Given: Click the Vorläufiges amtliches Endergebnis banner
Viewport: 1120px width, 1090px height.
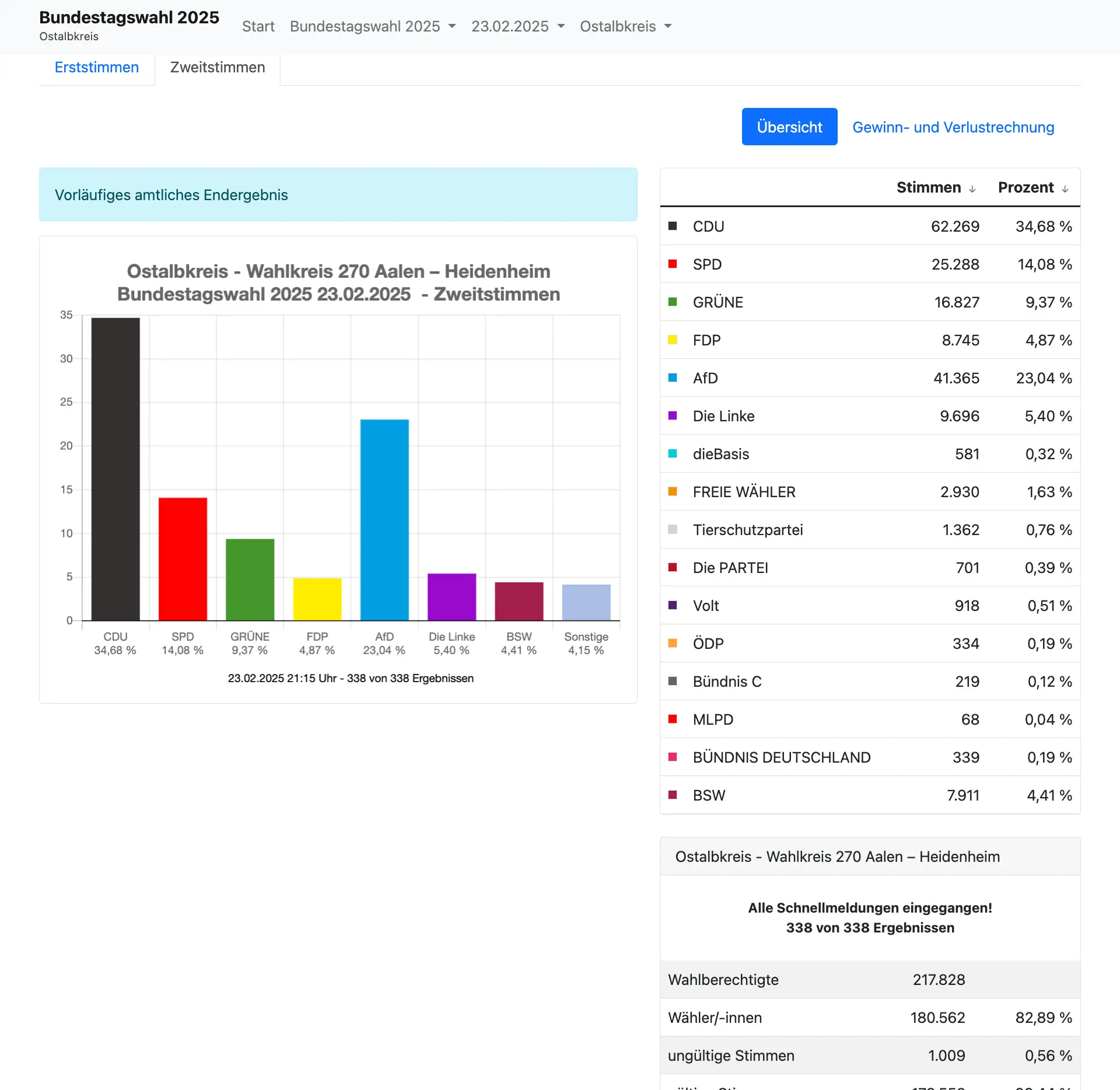Looking at the screenshot, I should pyautogui.click(x=338, y=195).
